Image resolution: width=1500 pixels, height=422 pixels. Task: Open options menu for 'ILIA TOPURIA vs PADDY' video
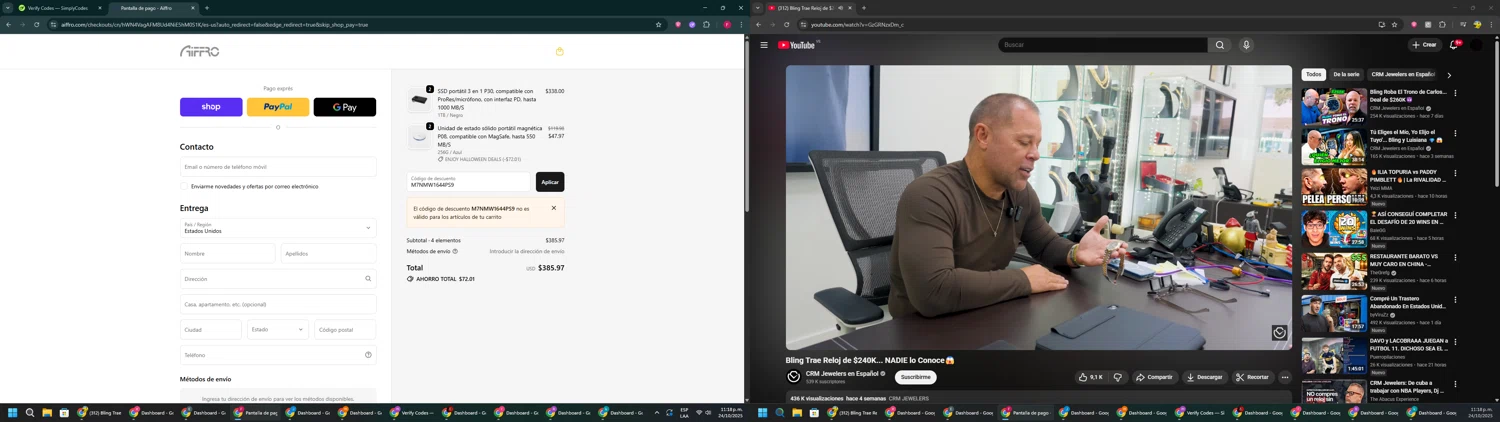(x=1455, y=173)
